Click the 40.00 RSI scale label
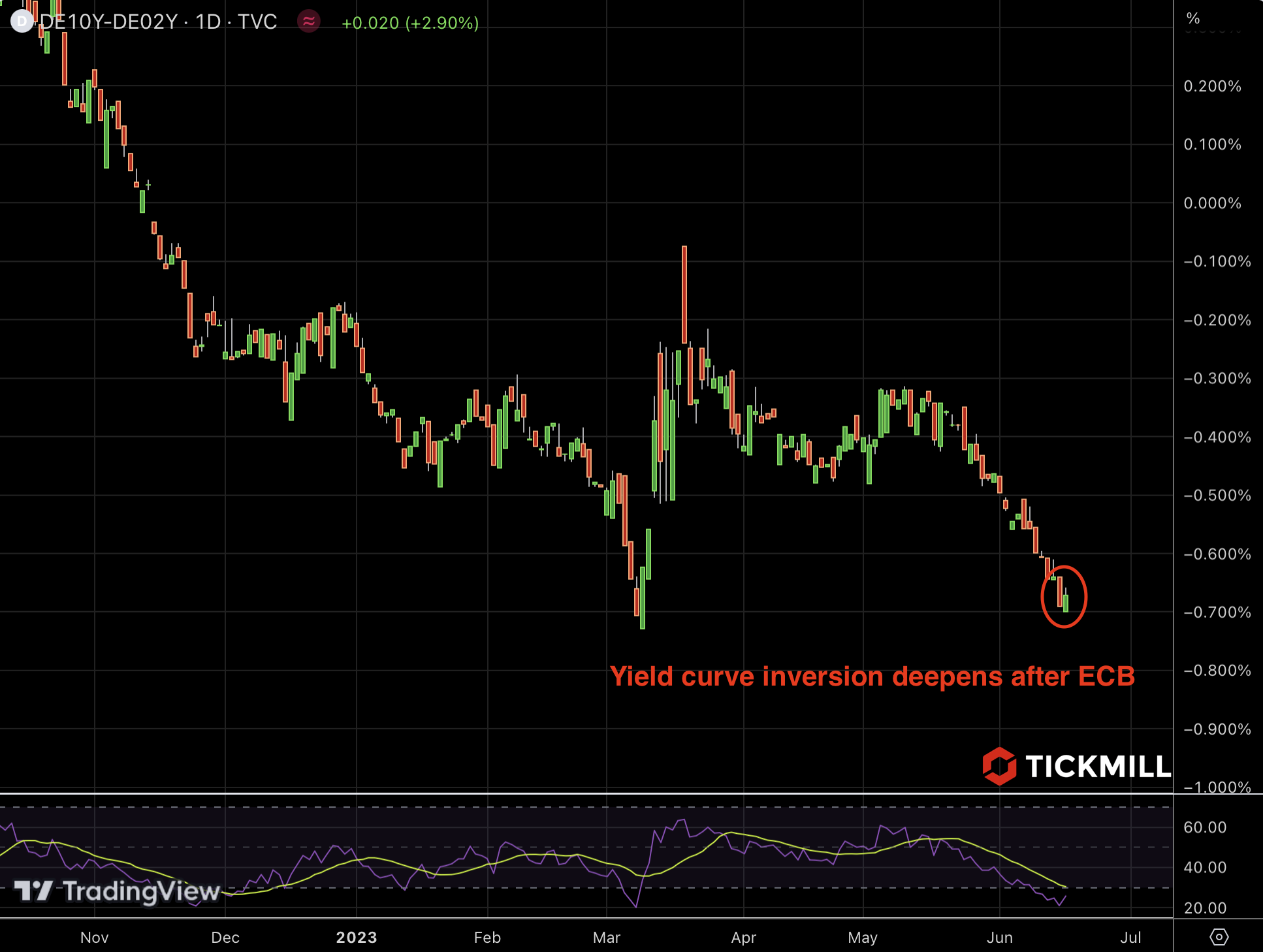 [1205, 867]
